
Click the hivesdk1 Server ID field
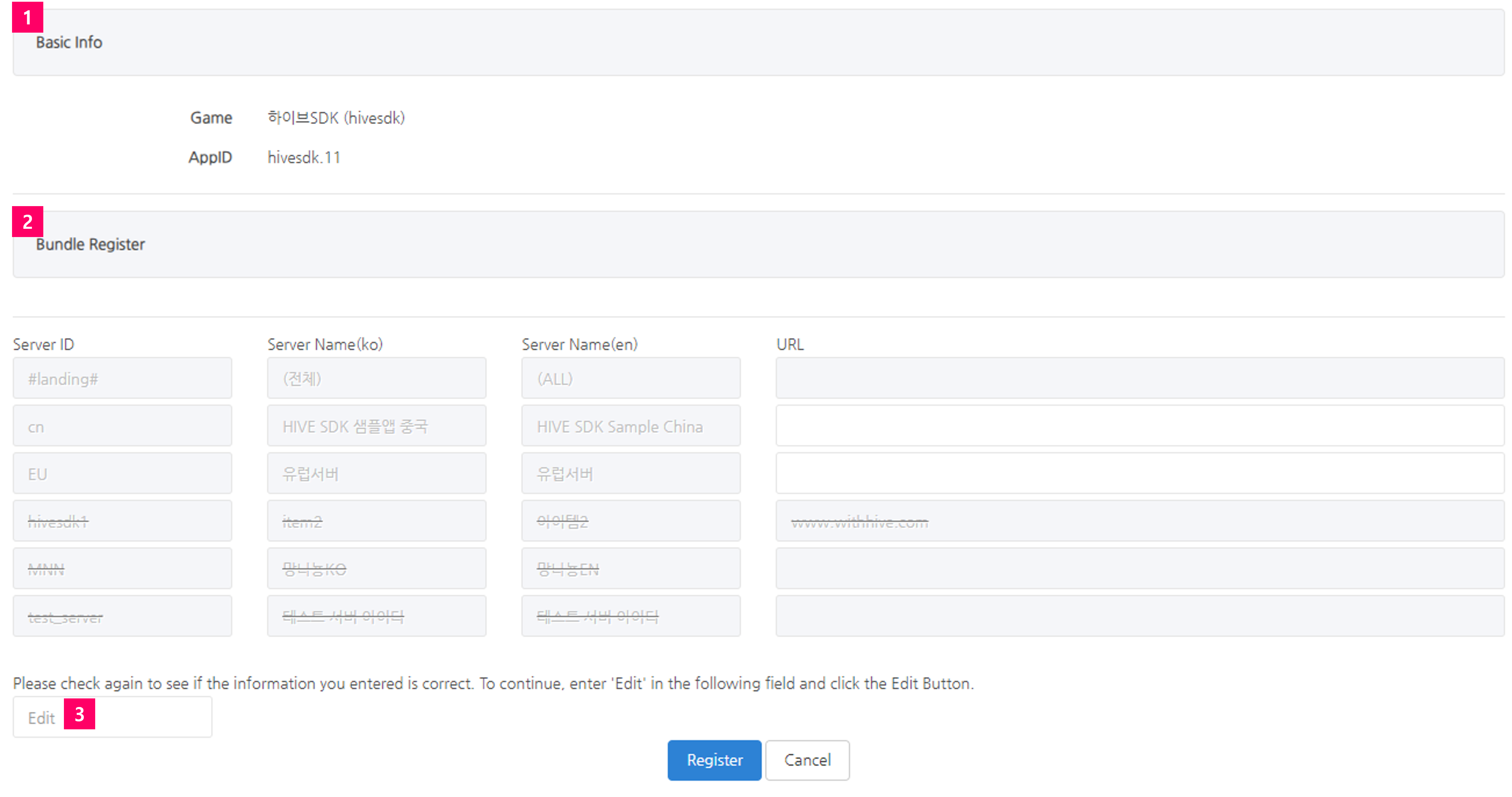tap(123, 521)
